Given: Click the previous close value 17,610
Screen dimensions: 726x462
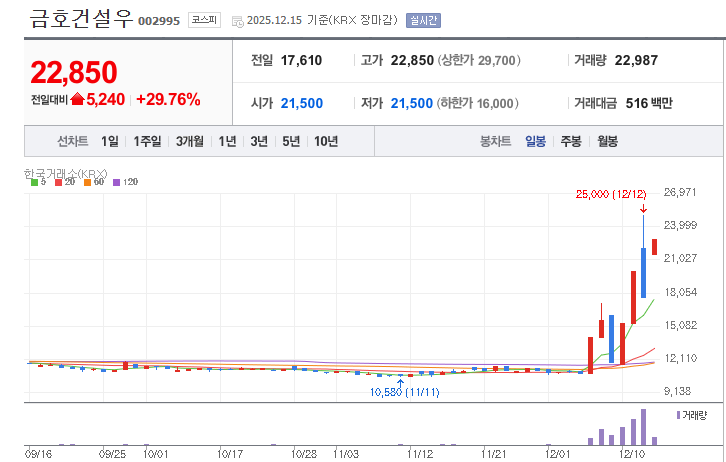Looking at the screenshot, I should (x=301, y=60).
